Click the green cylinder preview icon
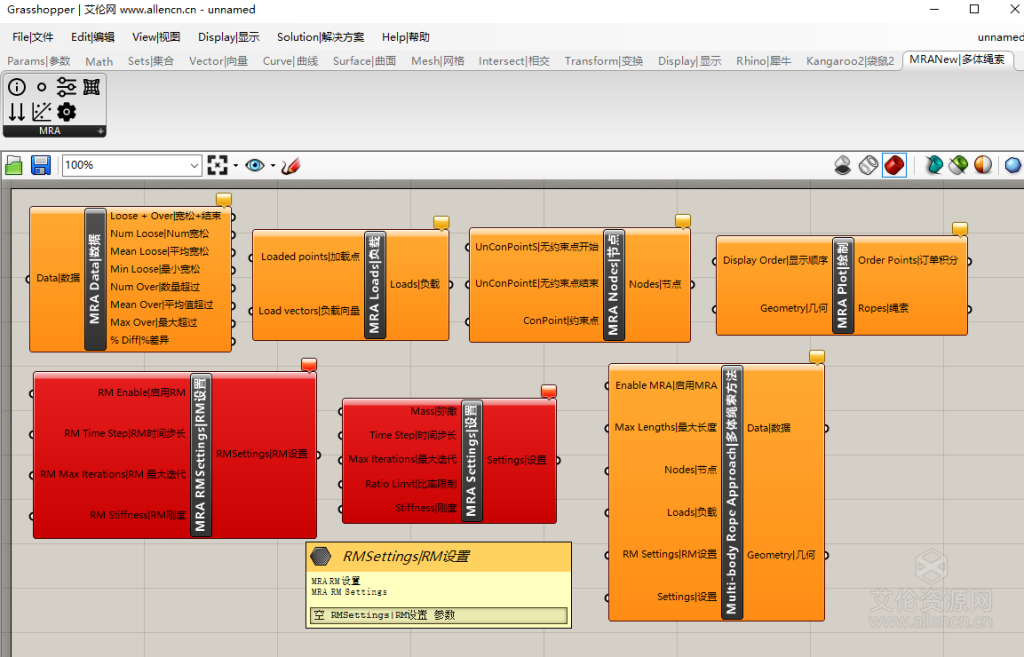The image size is (1024, 657). [959, 165]
